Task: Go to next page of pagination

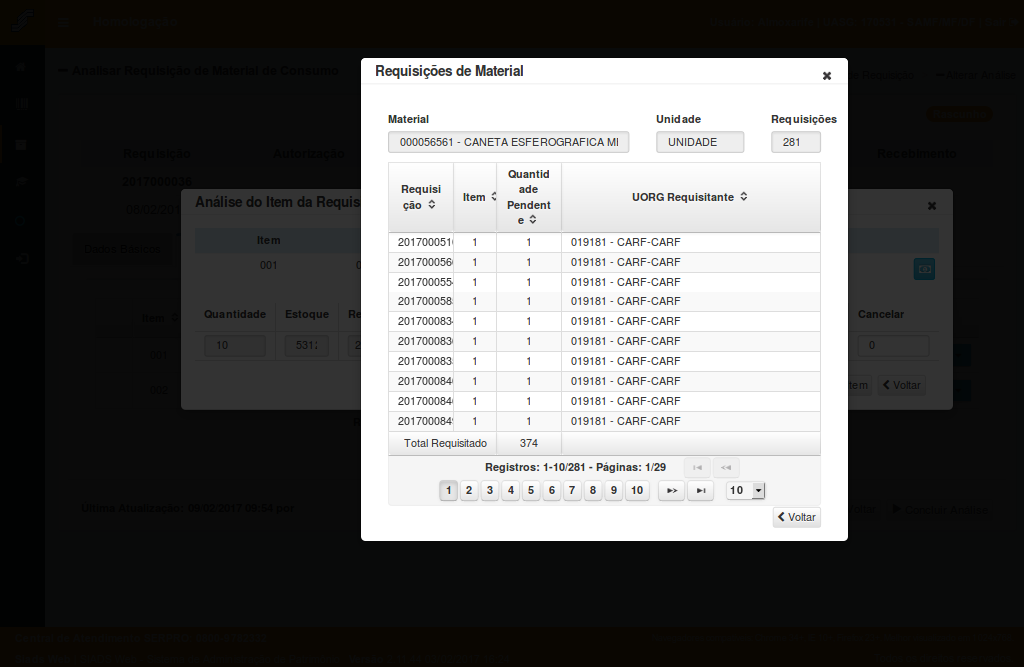Action: tap(671, 491)
